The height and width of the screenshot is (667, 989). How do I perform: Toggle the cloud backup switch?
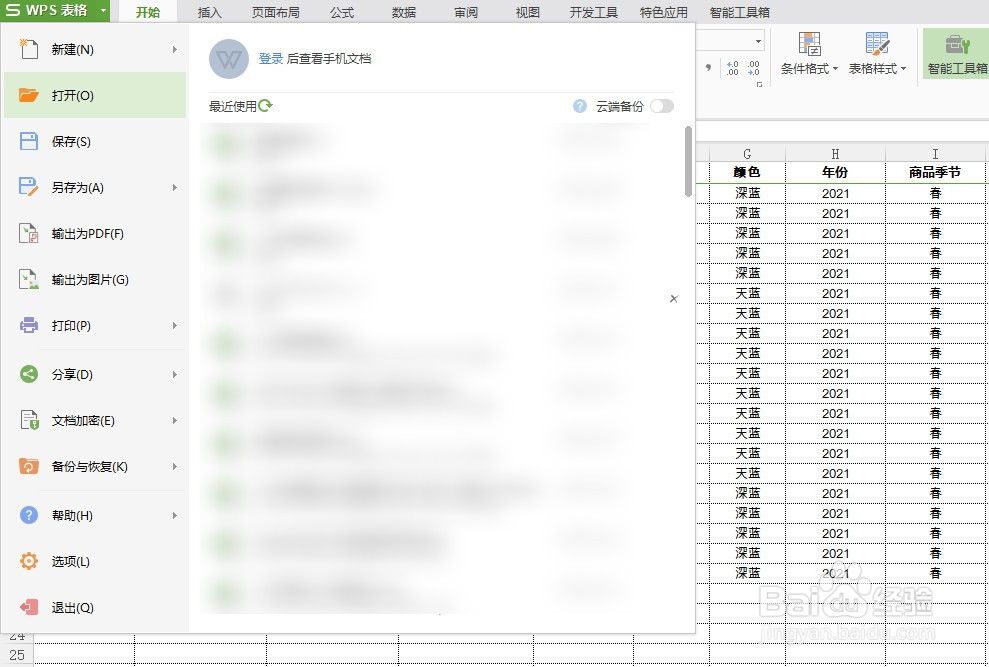tap(662, 106)
